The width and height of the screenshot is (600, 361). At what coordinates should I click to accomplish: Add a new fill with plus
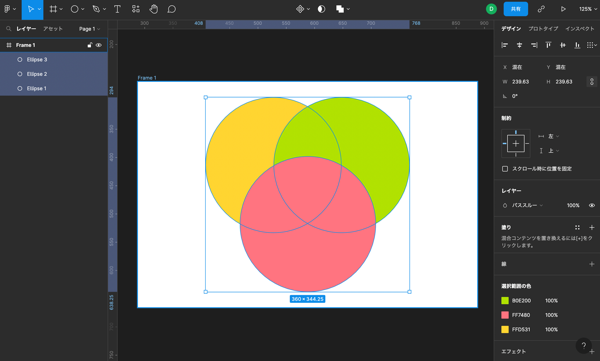tap(592, 227)
